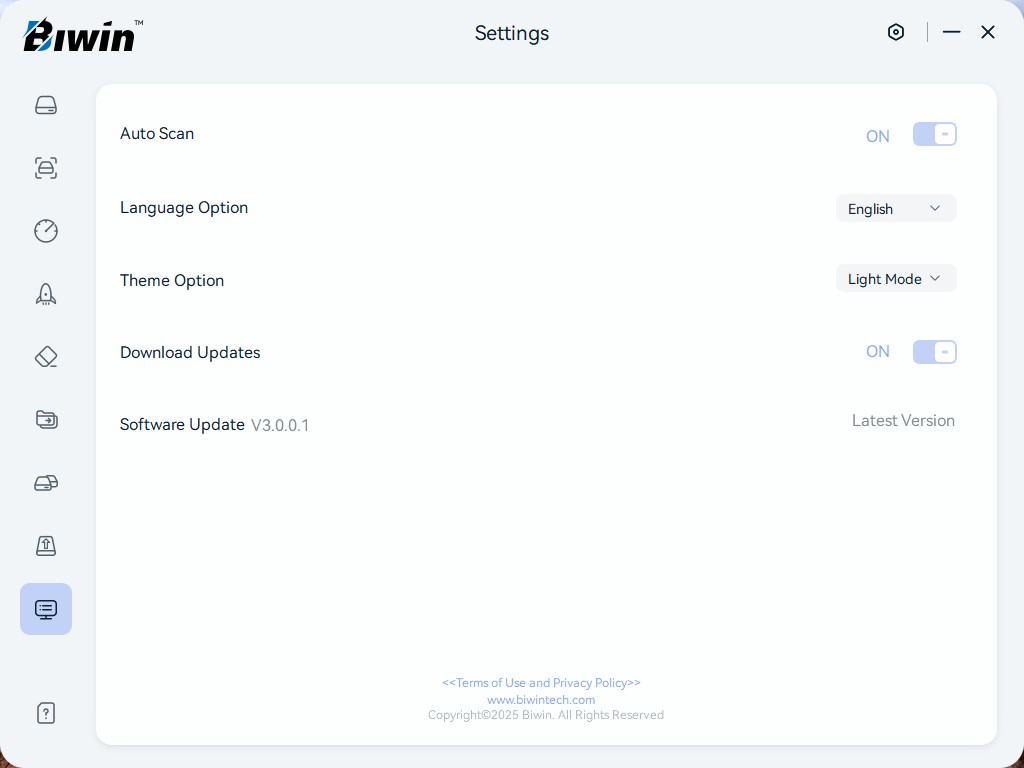This screenshot has width=1024, height=768.
Task: Turn off the Auto Scan toggle
Action: click(934, 135)
